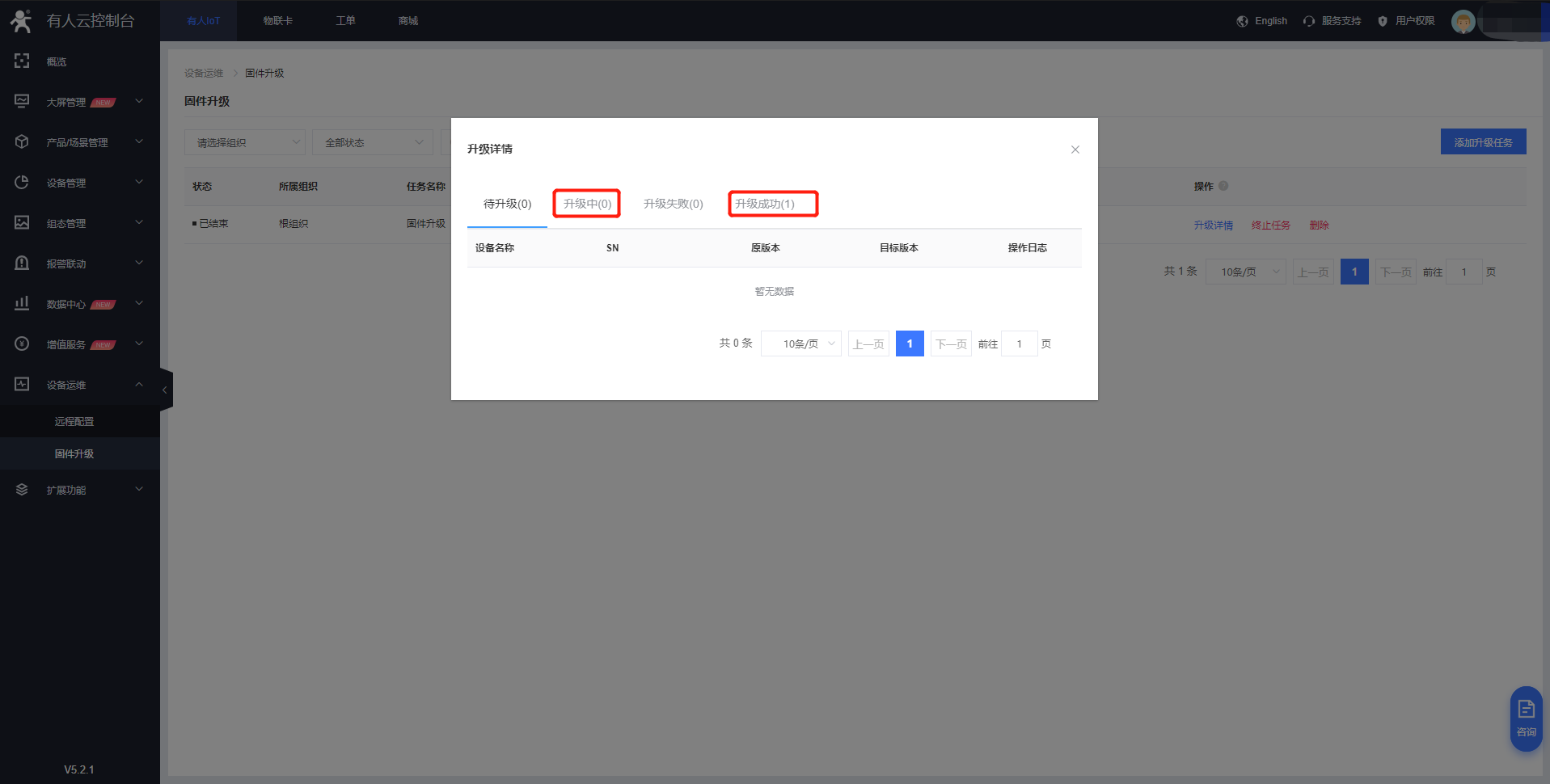The width and height of the screenshot is (1550, 784).
Task: Click the 概览 overview icon in sidebar
Action: point(22,61)
